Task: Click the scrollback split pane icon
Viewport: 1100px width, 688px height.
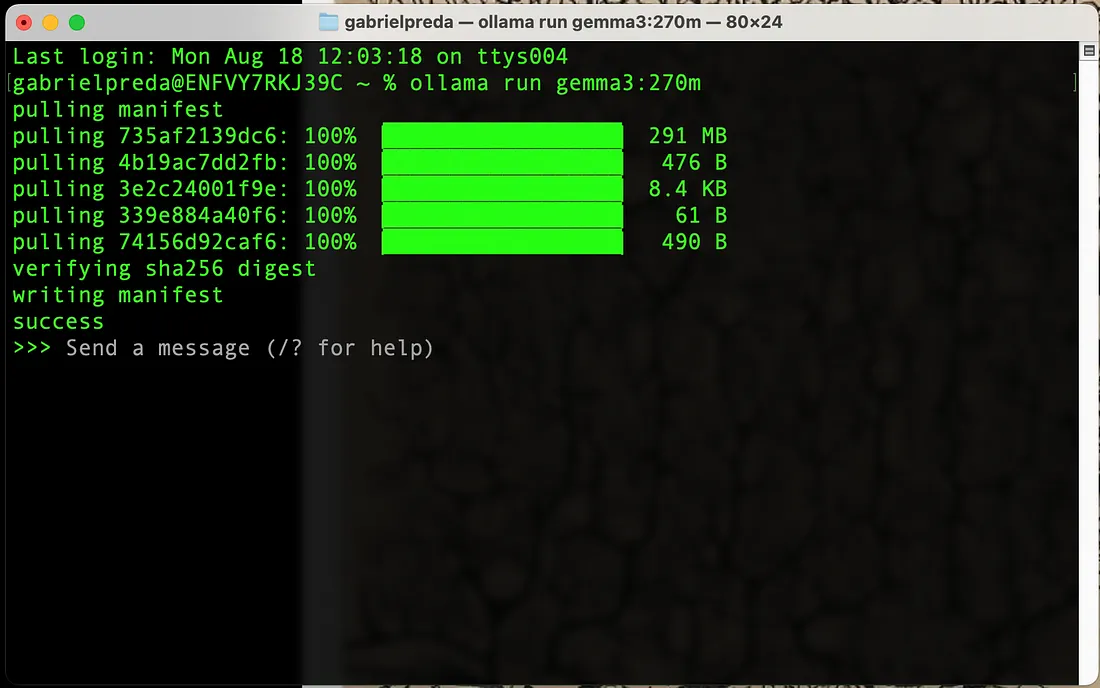Action: click(1089, 50)
